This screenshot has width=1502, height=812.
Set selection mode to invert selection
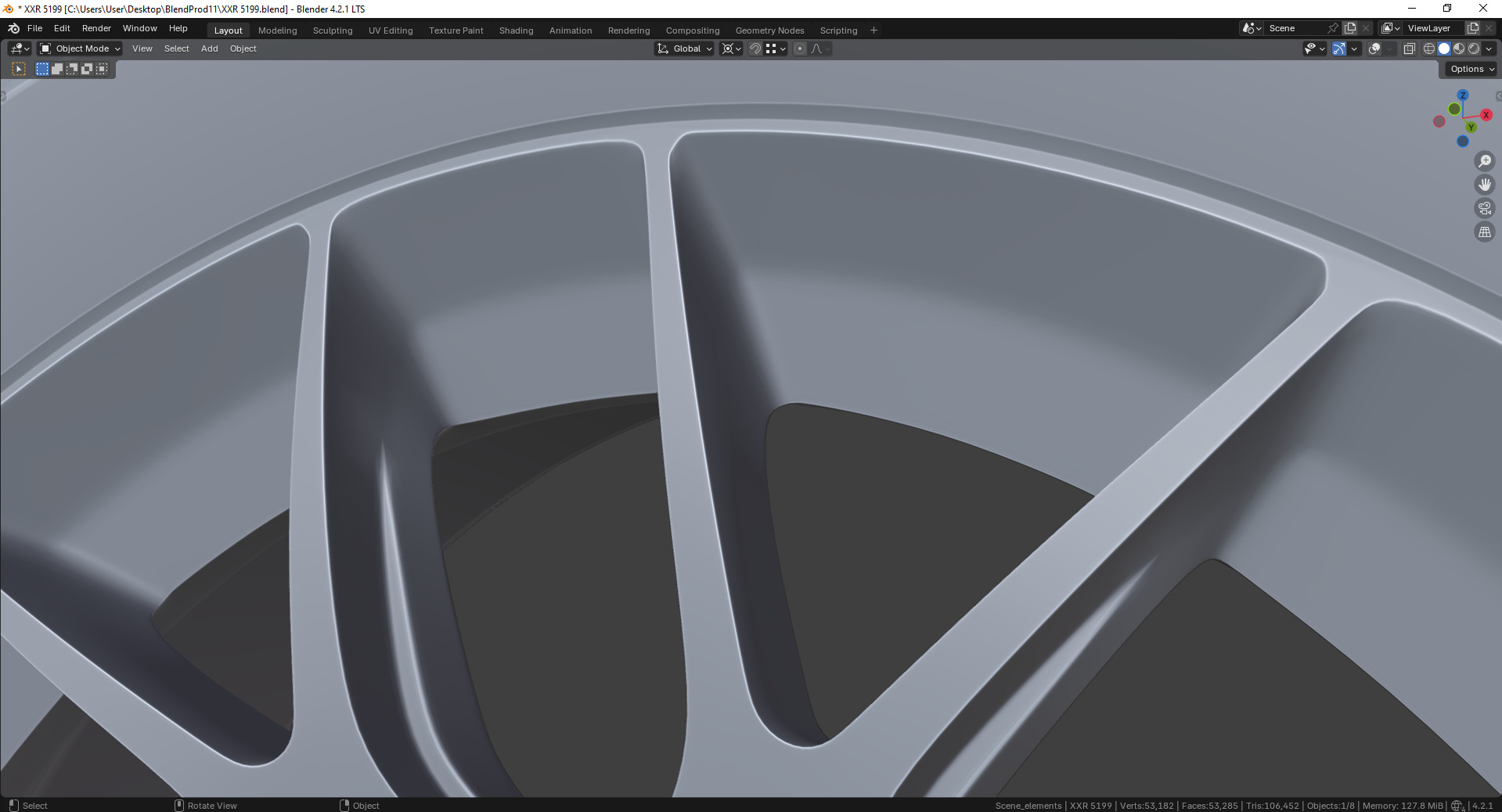click(x=87, y=69)
